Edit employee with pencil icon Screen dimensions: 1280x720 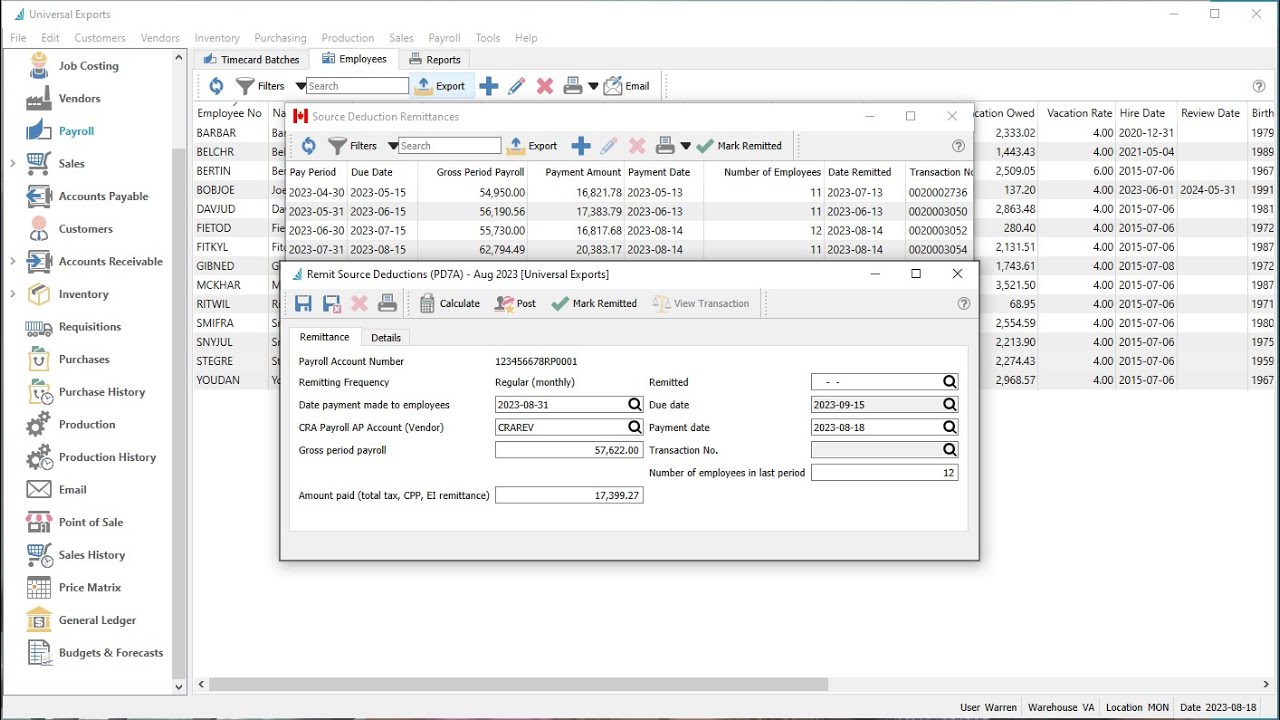[x=517, y=86]
